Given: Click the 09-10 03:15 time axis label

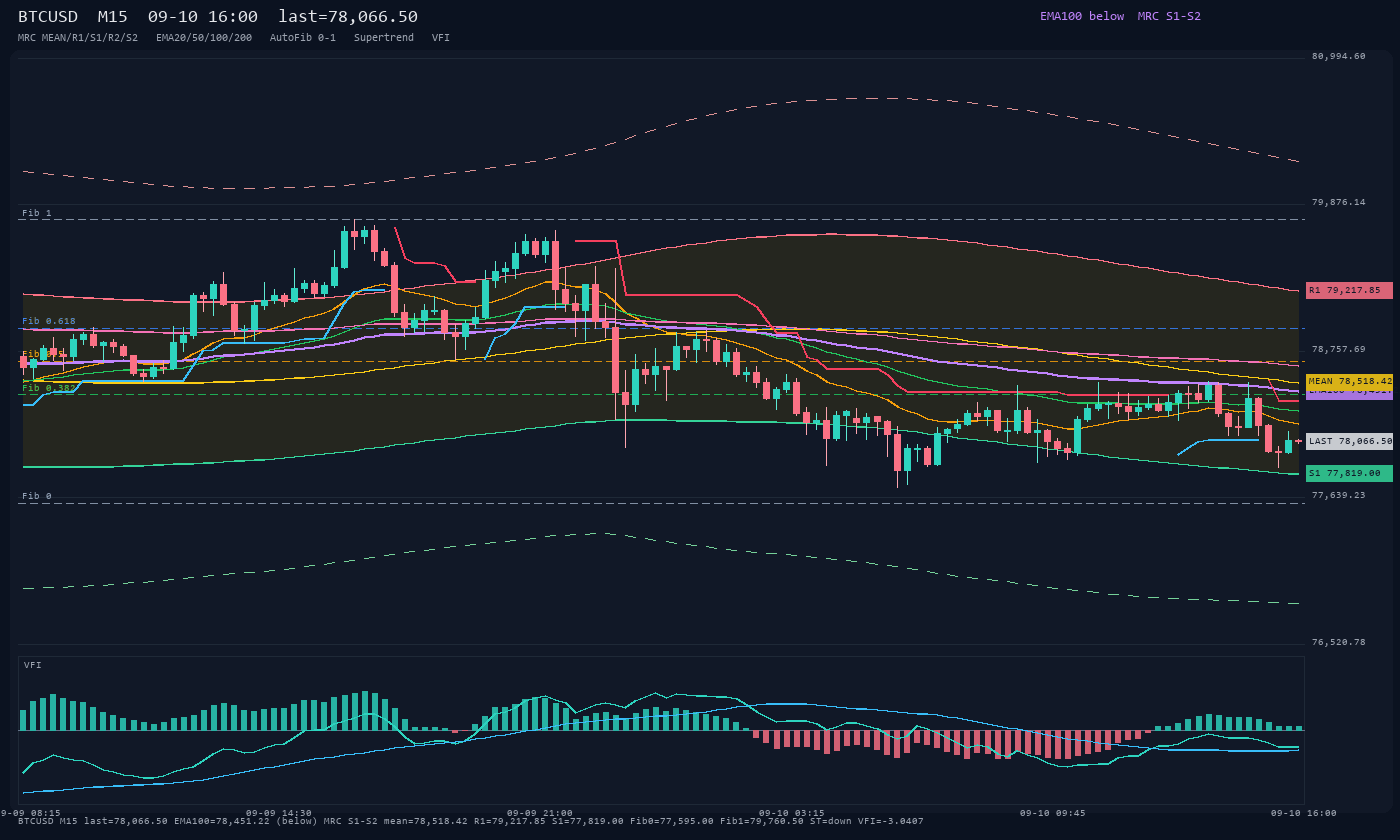Looking at the screenshot, I should click(792, 813).
